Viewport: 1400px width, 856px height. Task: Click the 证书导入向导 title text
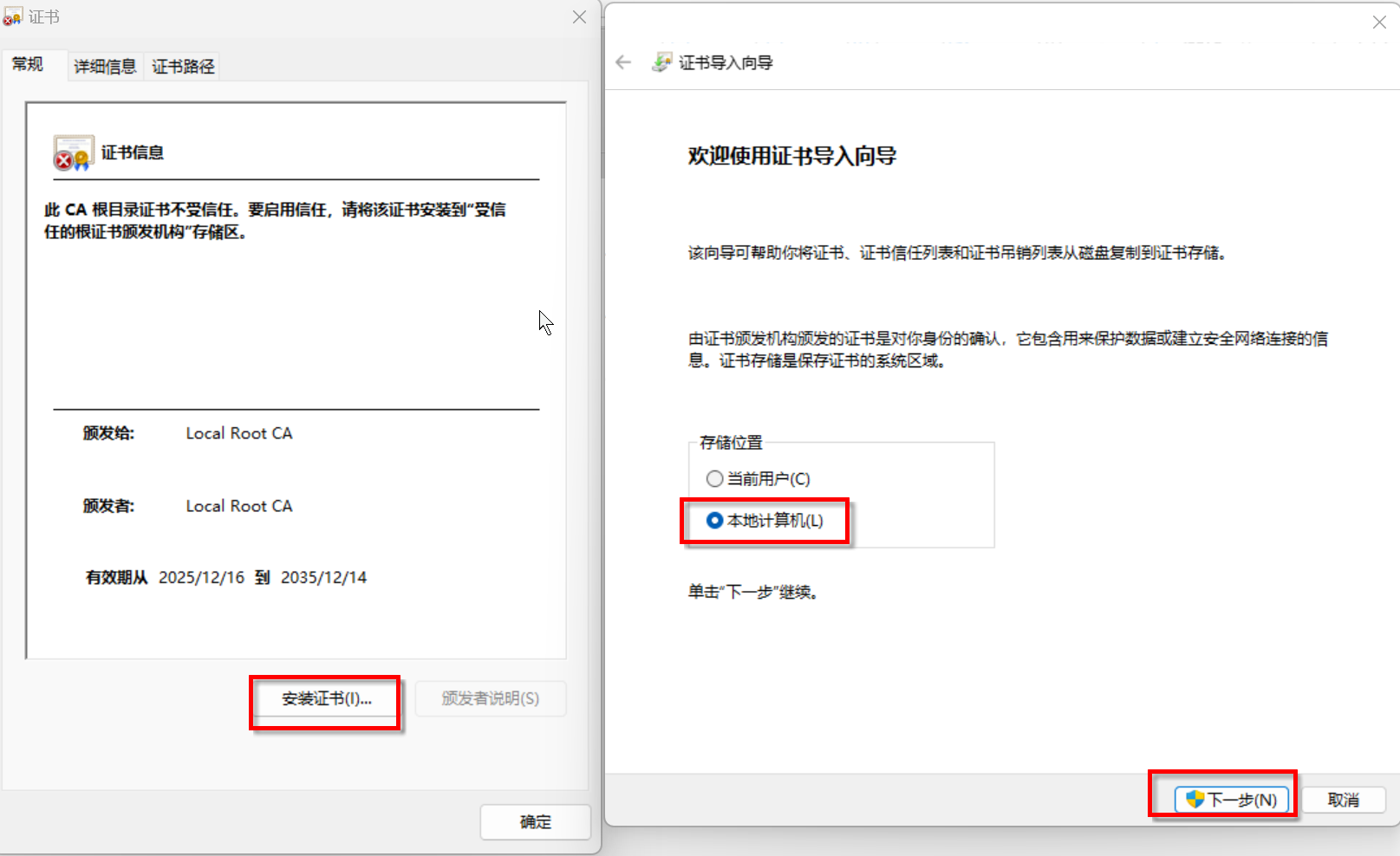coord(726,62)
